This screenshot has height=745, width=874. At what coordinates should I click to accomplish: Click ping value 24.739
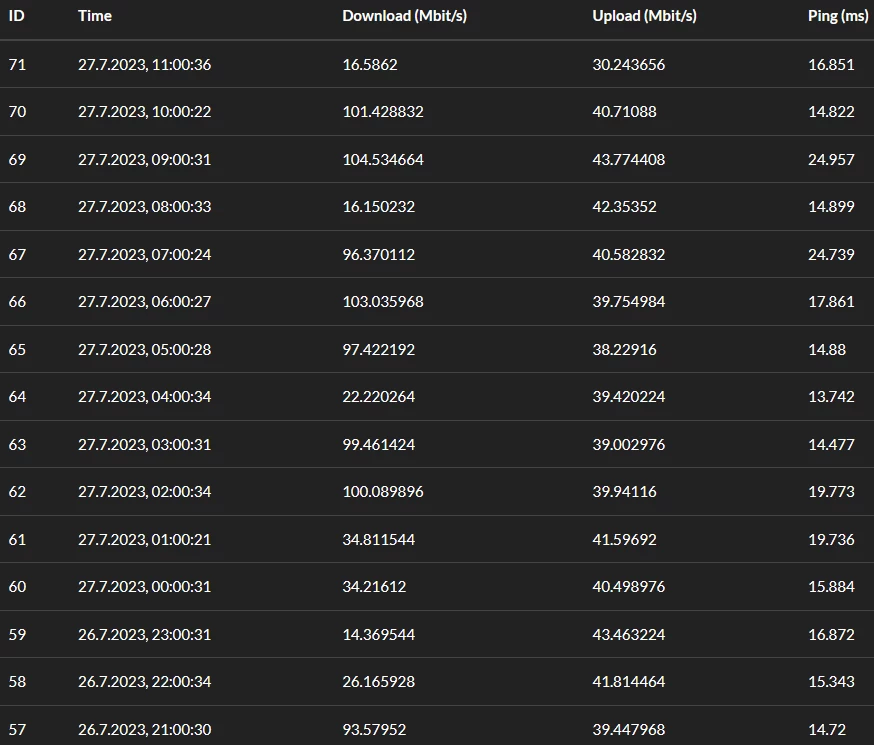pos(831,255)
